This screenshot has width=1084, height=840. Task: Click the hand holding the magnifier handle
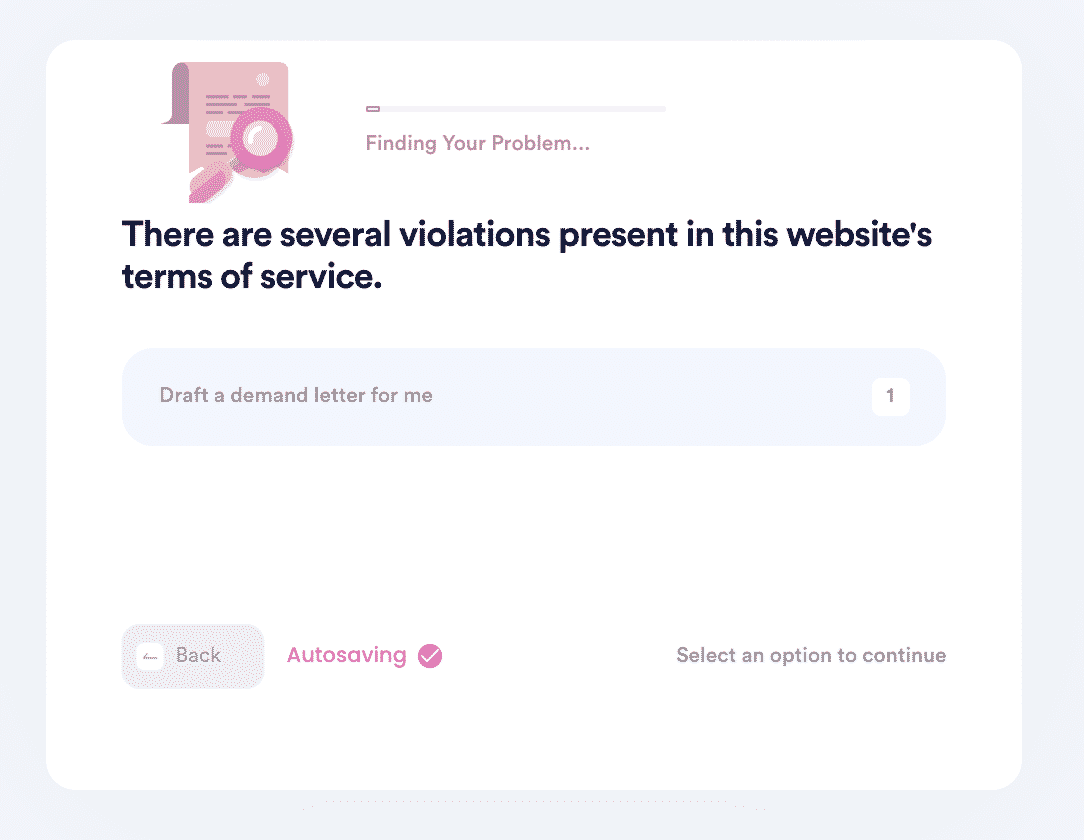[208, 184]
